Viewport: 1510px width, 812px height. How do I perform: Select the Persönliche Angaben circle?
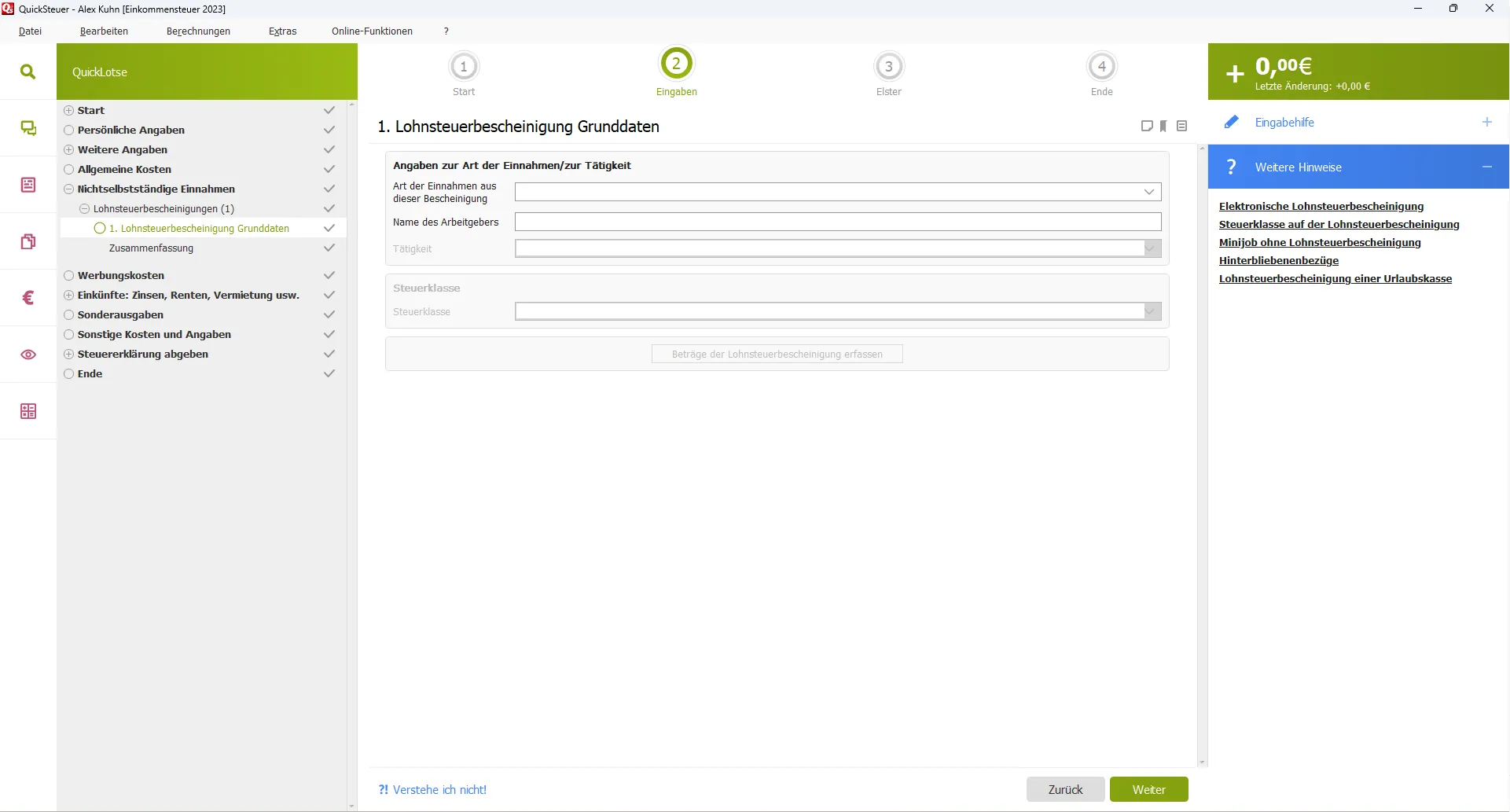(x=69, y=130)
